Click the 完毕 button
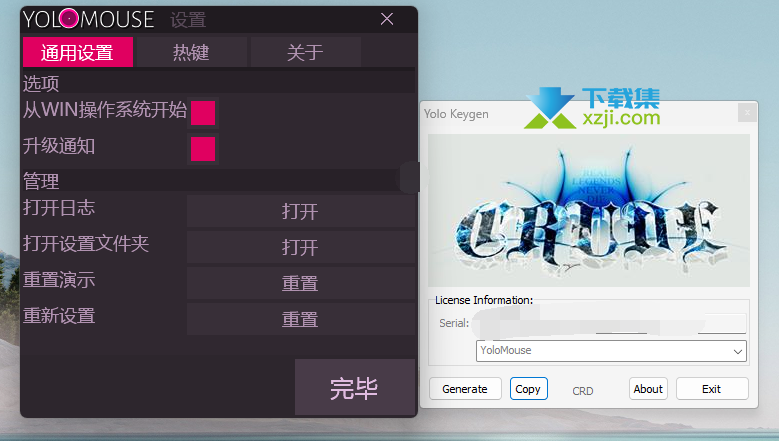This screenshot has width=779, height=441. pos(355,387)
